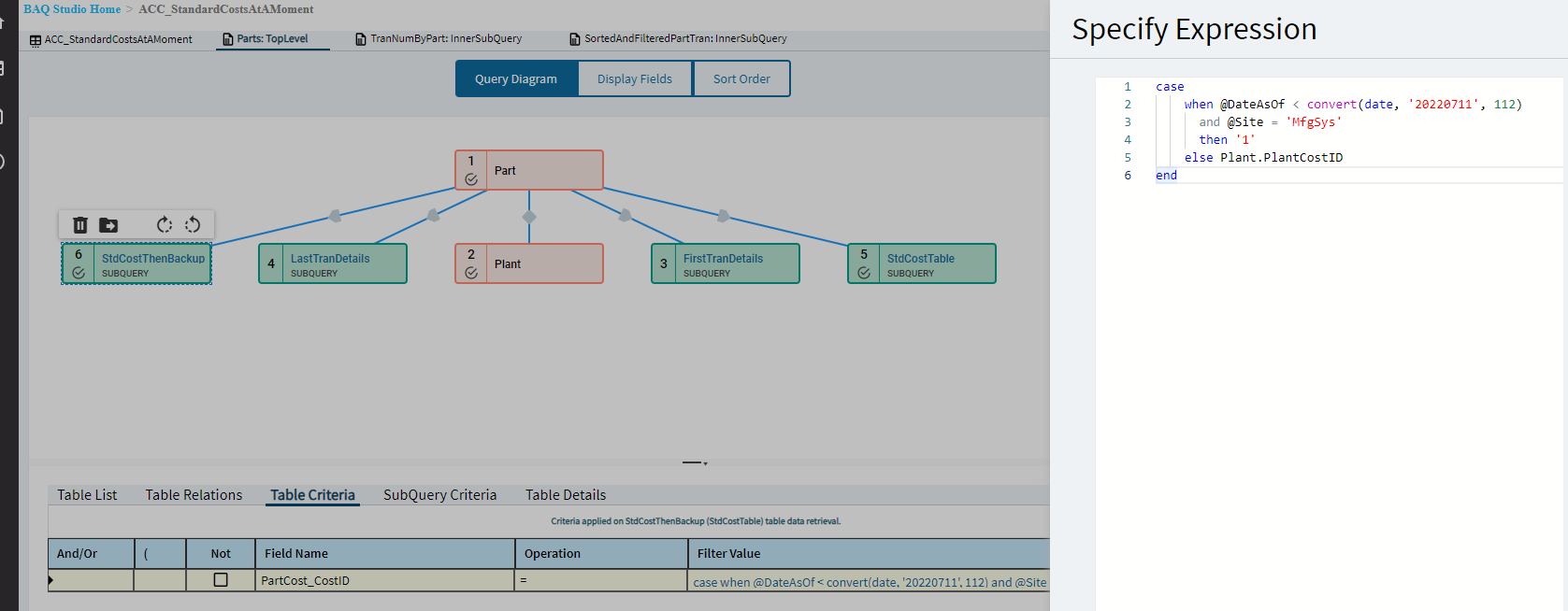The width and height of the screenshot is (1568, 611).
Task: Open the StdCostThenBackup subquery link
Action: click(x=153, y=259)
